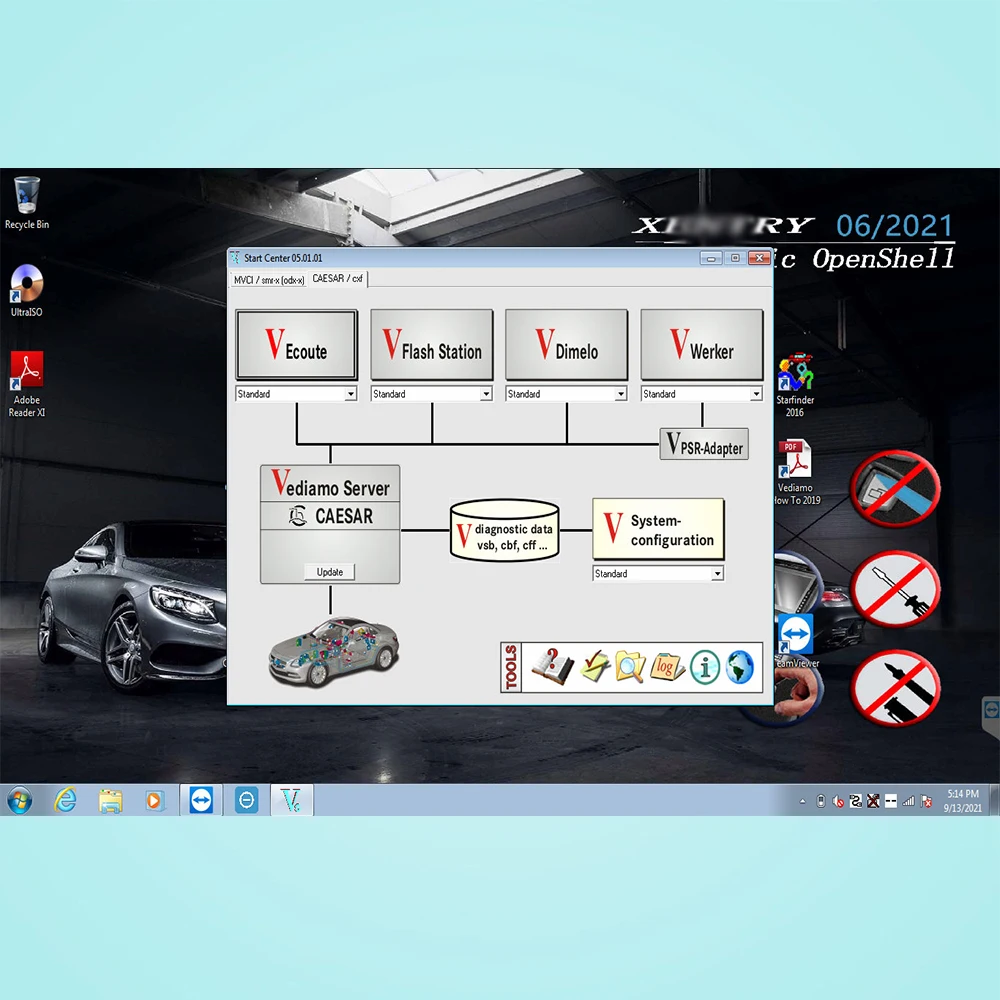Expand the Standard dropdown under Flash Station

[x=486, y=394]
